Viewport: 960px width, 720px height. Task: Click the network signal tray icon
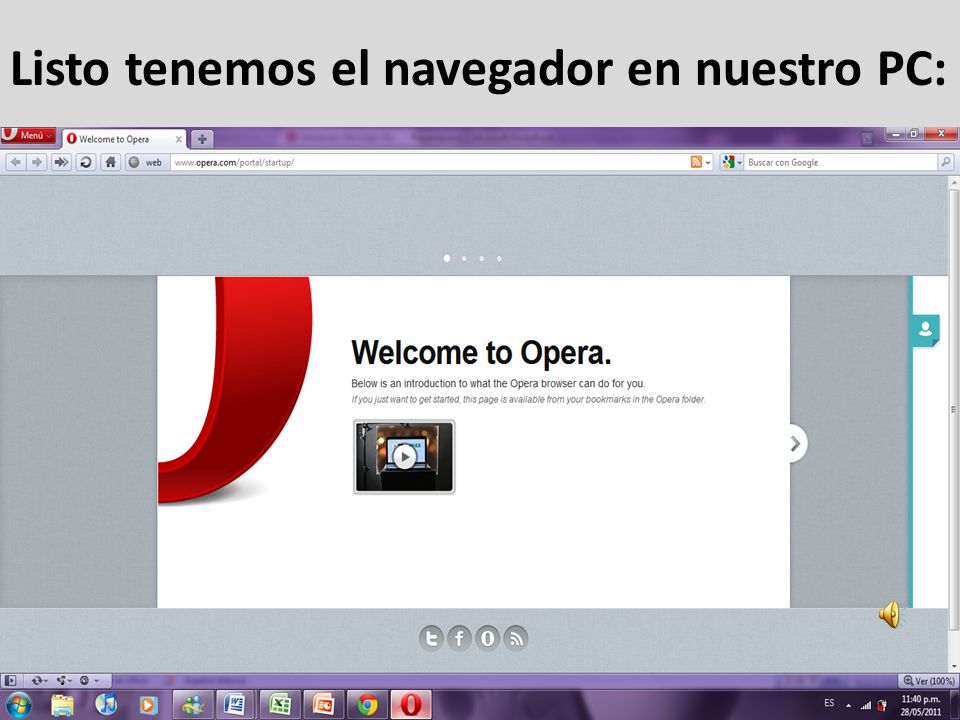pyautogui.click(x=866, y=705)
